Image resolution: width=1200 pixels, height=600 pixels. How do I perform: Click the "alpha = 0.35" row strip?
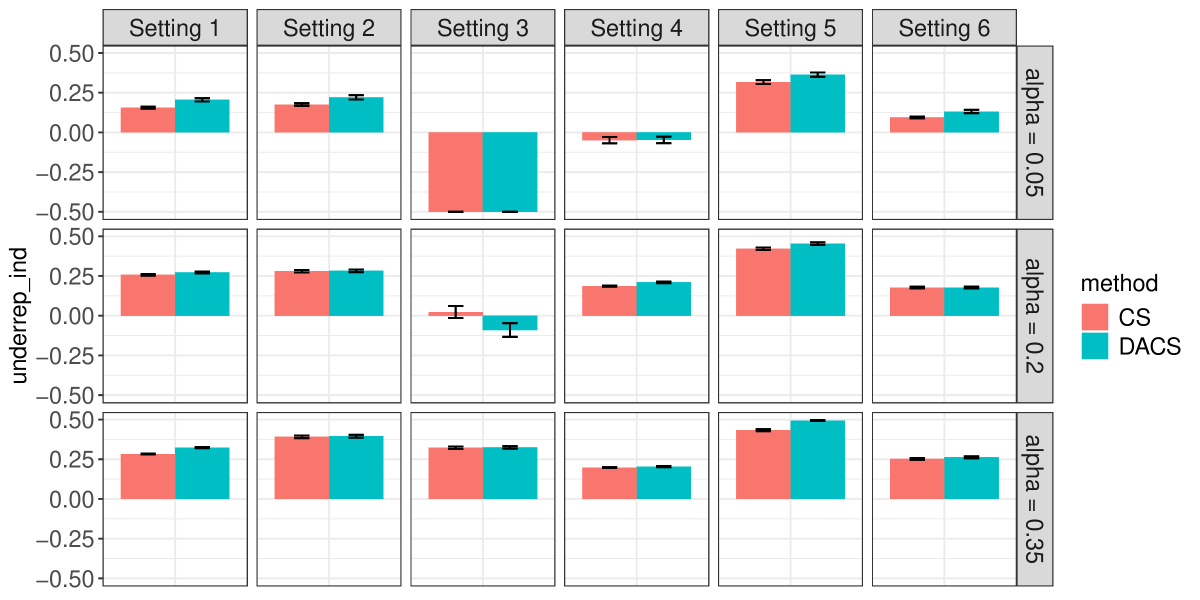1035,499
